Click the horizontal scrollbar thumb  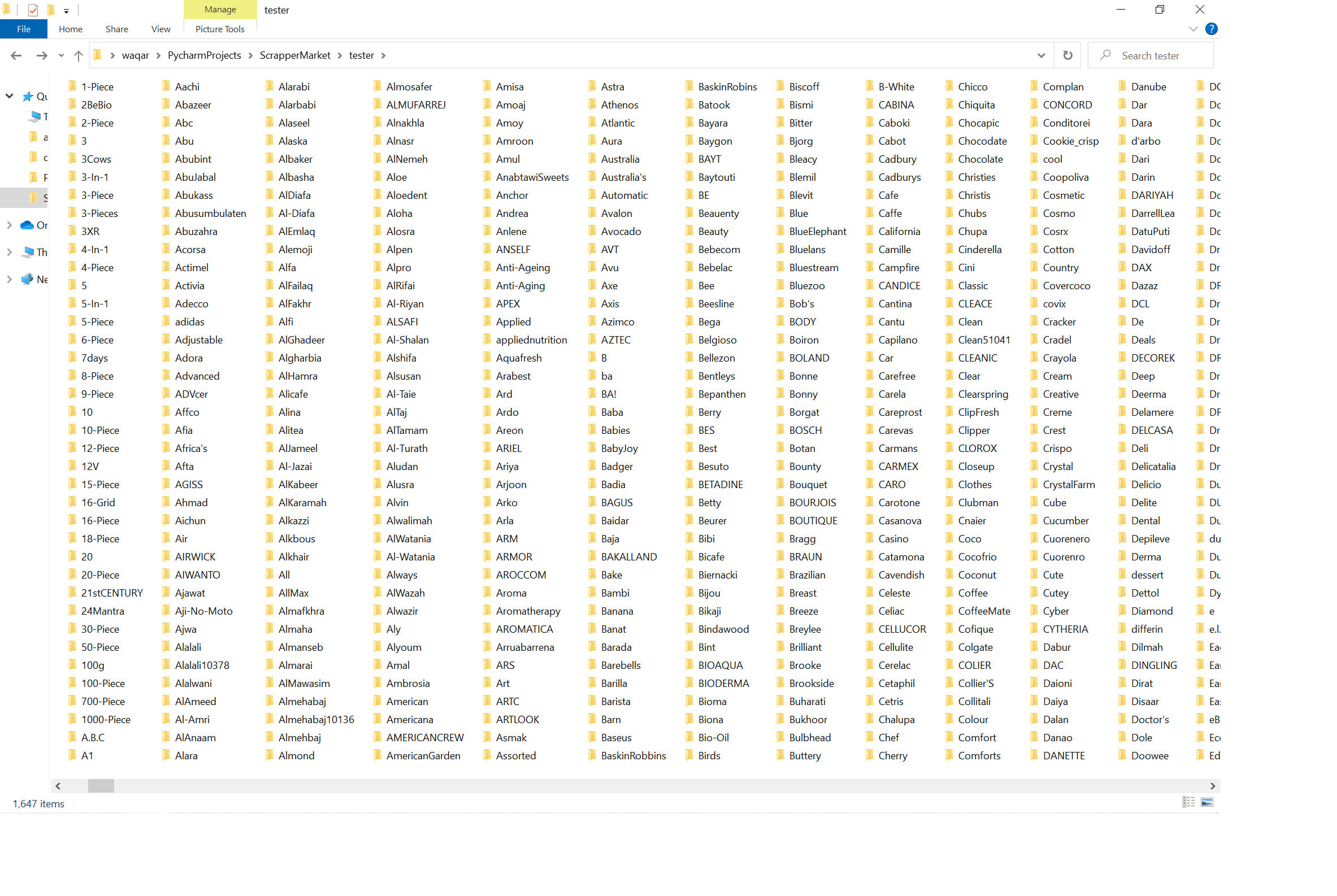tap(101, 786)
